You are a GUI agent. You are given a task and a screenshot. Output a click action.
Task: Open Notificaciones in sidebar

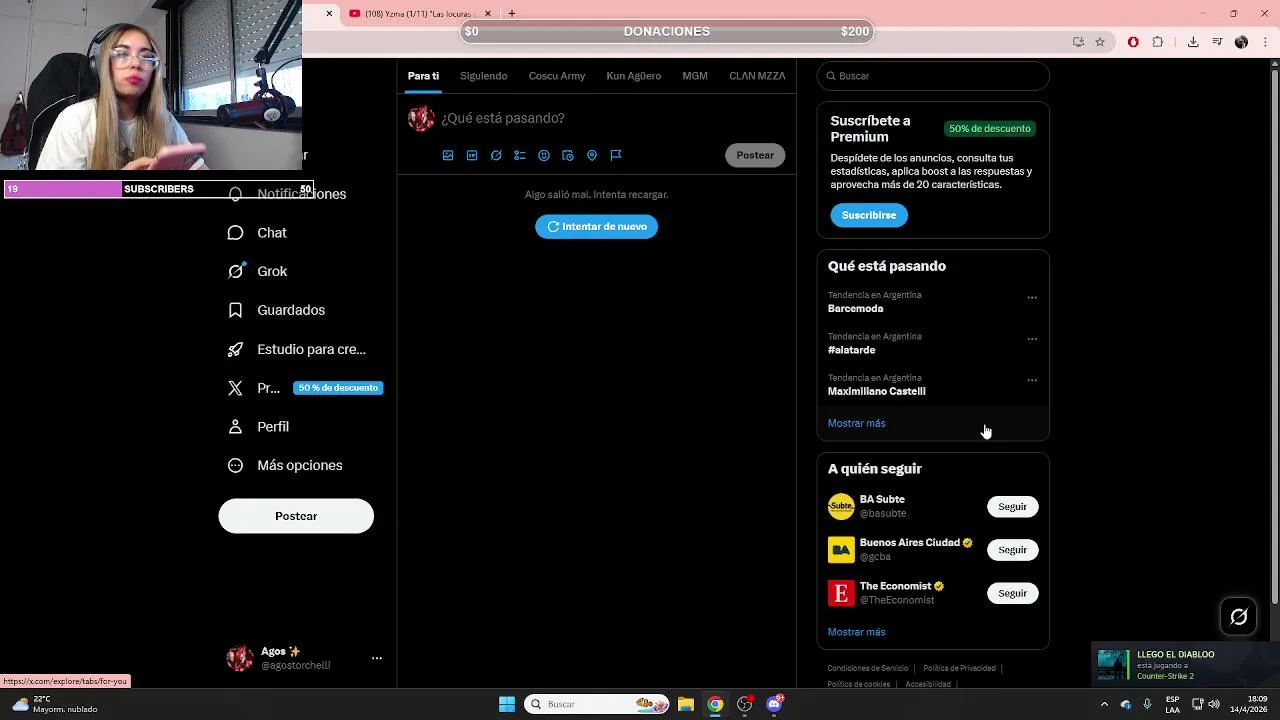point(287,194)
